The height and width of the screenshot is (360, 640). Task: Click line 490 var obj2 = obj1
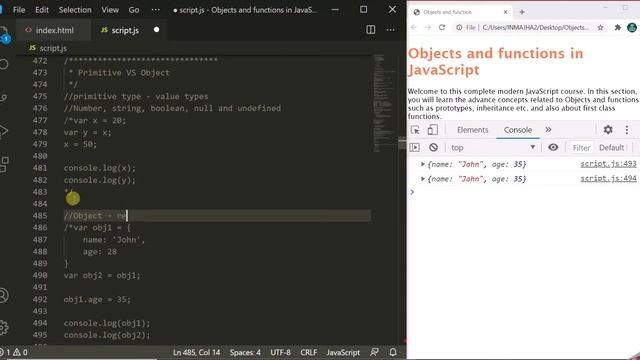coord(102,276)
